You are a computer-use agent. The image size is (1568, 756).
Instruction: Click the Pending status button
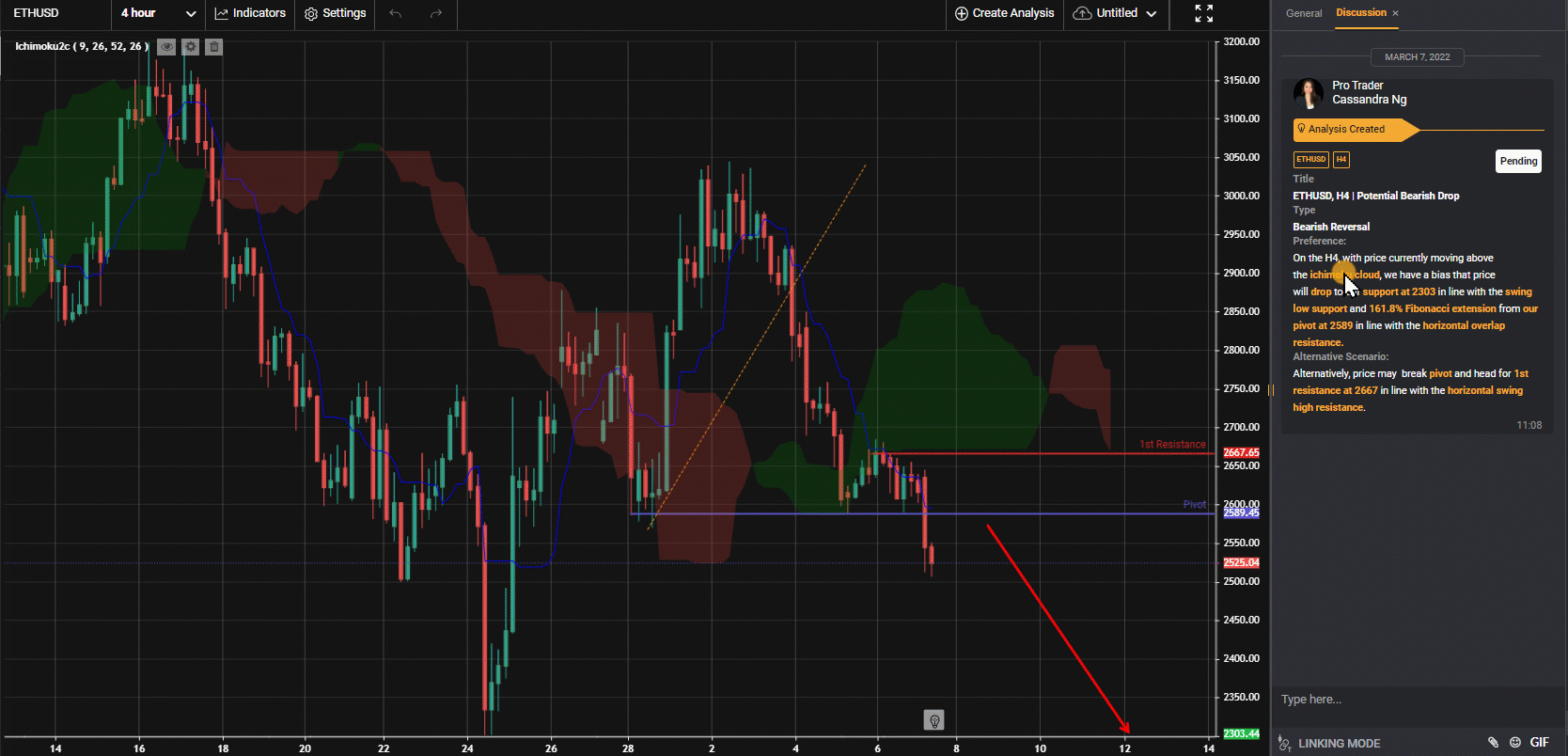coord(1518,161)
